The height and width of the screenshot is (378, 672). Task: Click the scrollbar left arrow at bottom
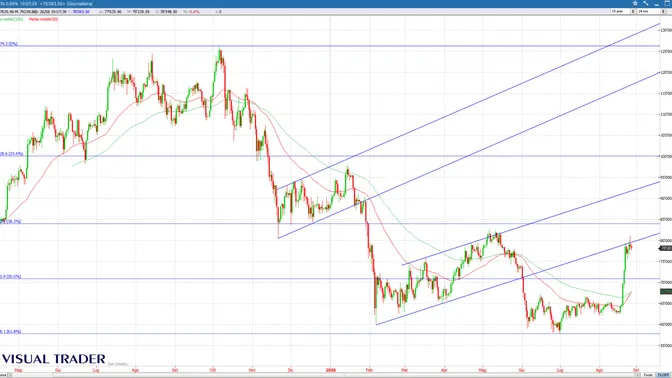pyautogui.click(x=9, y=375)
